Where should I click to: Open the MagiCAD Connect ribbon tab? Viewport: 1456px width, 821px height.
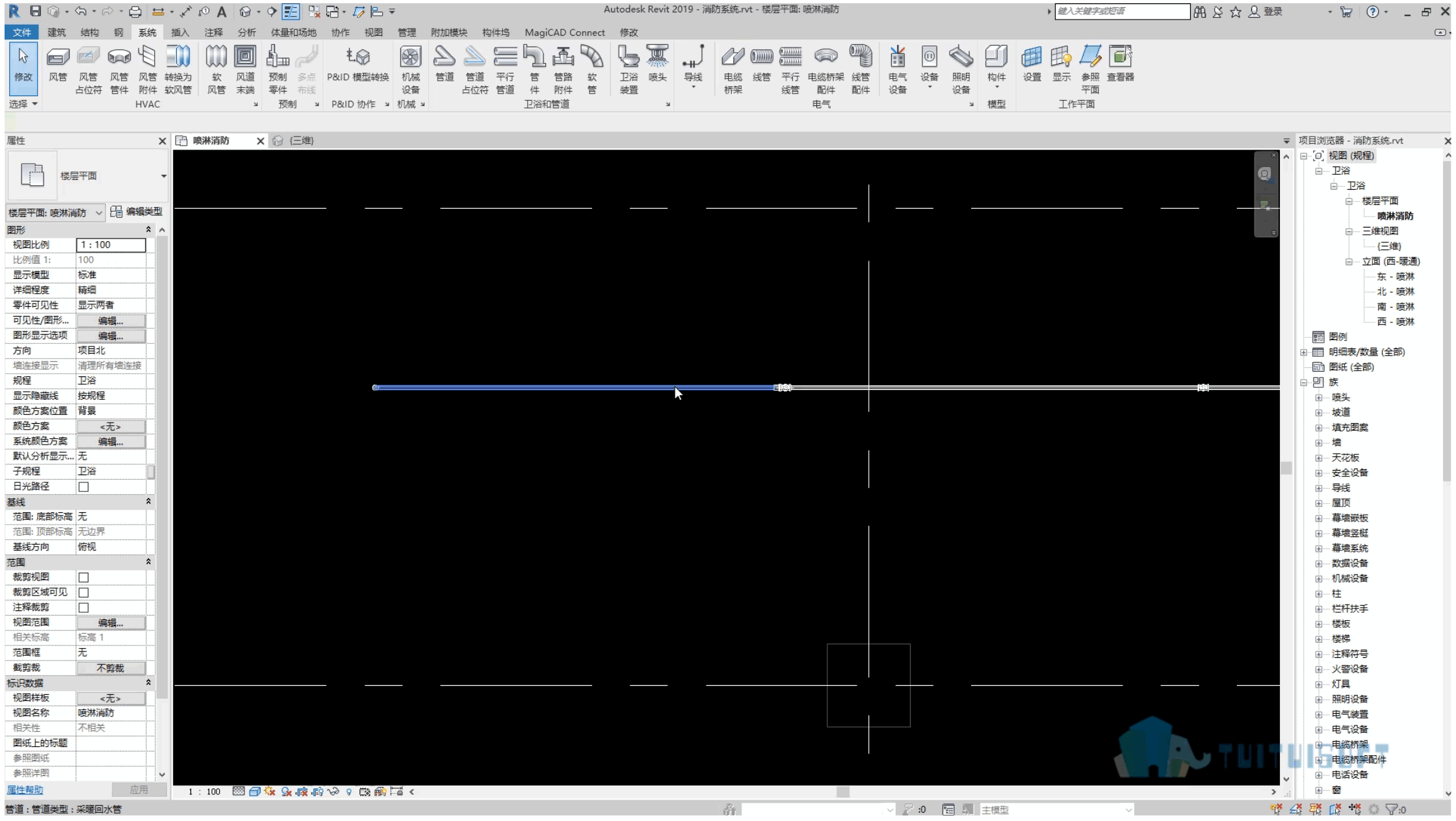click(564, 33)
